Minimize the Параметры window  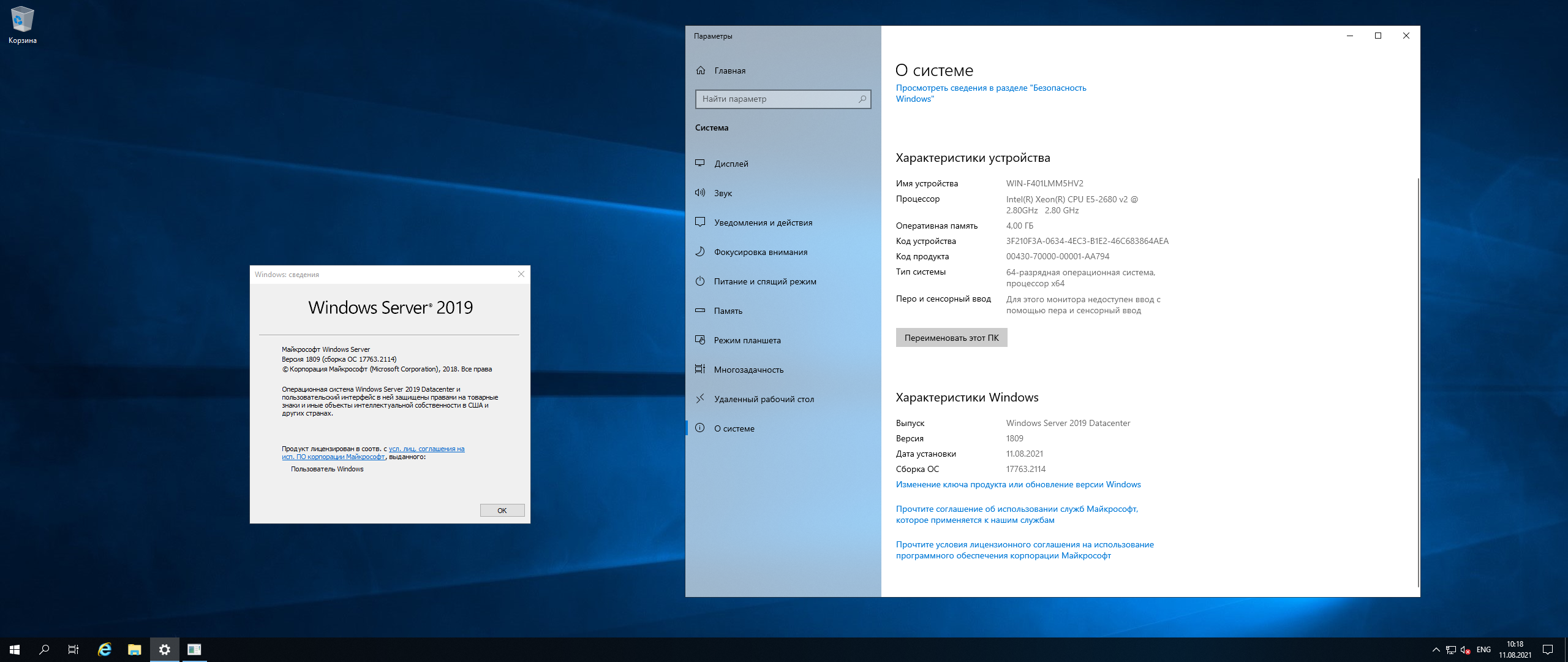pyautogui.click(x=1349, y=36)
